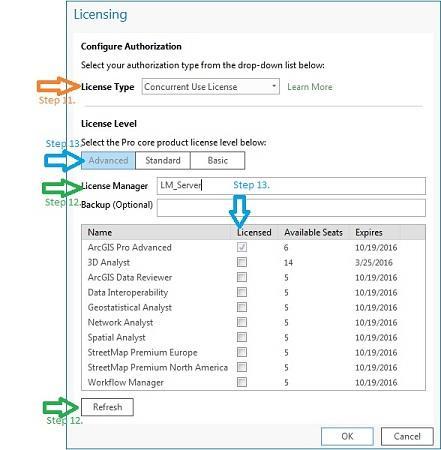Toggle the ArcGIS Pro Advanced licensed checkbox
Image resolution: width=441 pixels, height=450 pixels.
coord(242,247)
